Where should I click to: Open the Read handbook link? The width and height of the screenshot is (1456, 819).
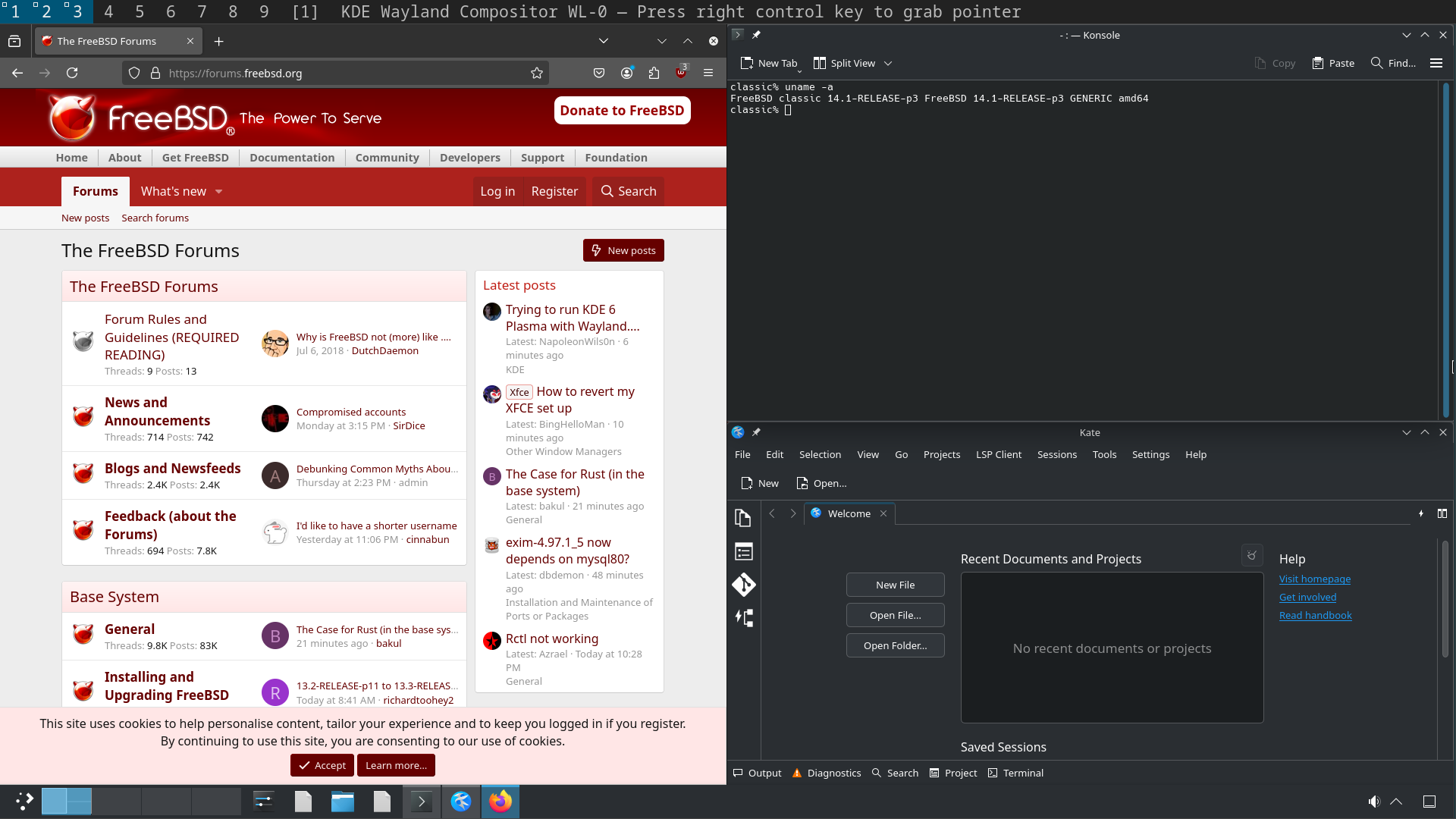click(x=1315, y=616)
